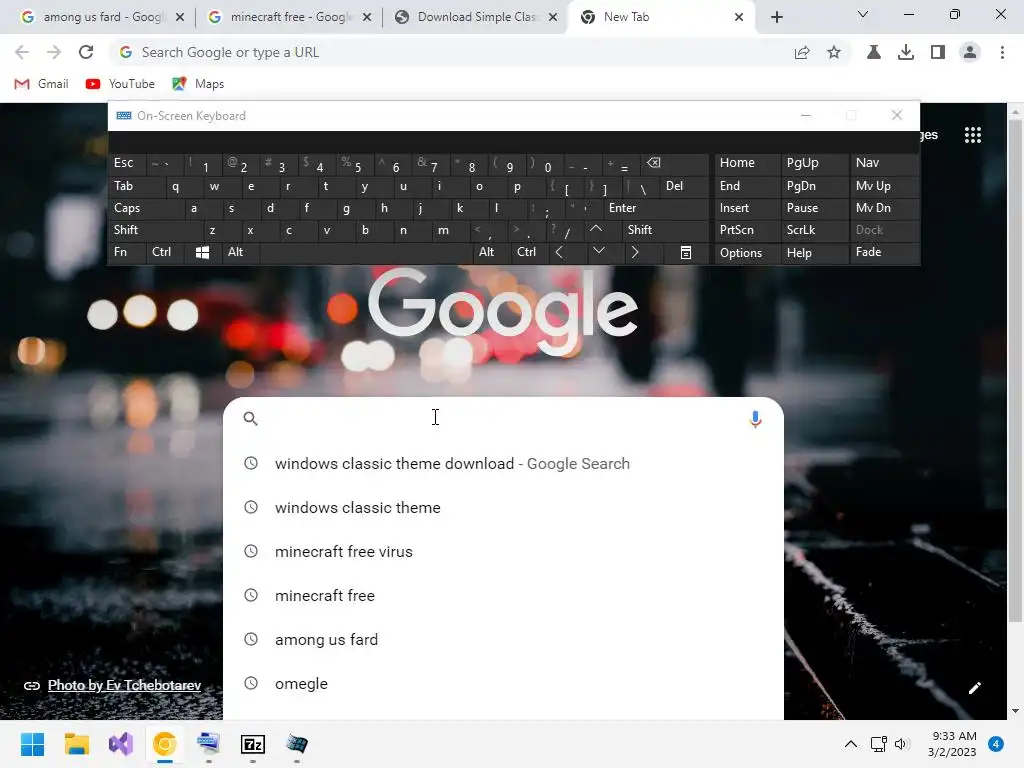Screen dimensions: 1024x768
Task: Click the customize Chrome pencil icon
Action: [x=974, y=688]
